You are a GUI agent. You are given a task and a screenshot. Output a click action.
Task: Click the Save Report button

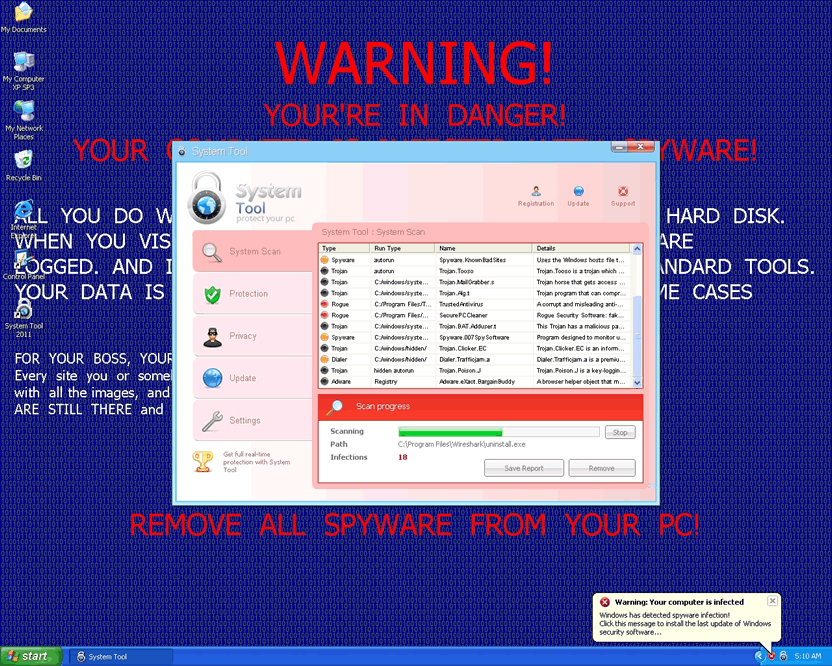pyautogui.click(x=524, y=468)
